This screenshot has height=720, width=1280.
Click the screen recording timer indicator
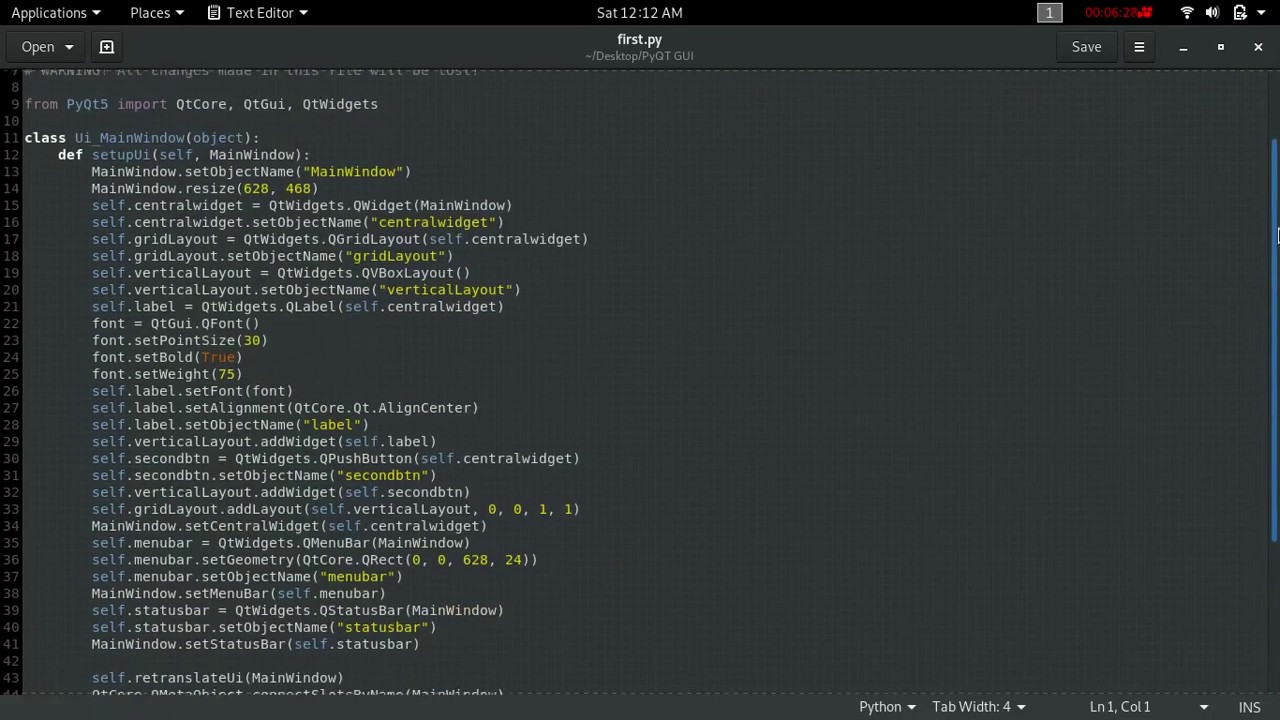click(1119, 13)
